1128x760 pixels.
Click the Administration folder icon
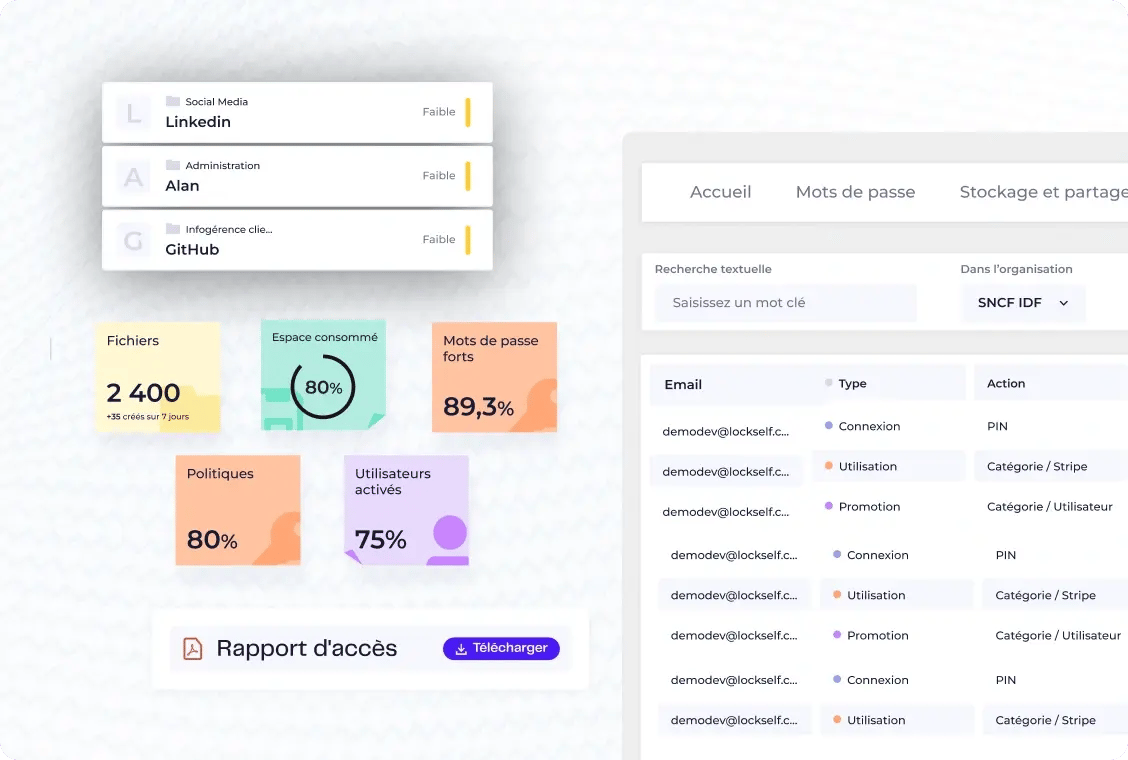(x=173, y=165)
